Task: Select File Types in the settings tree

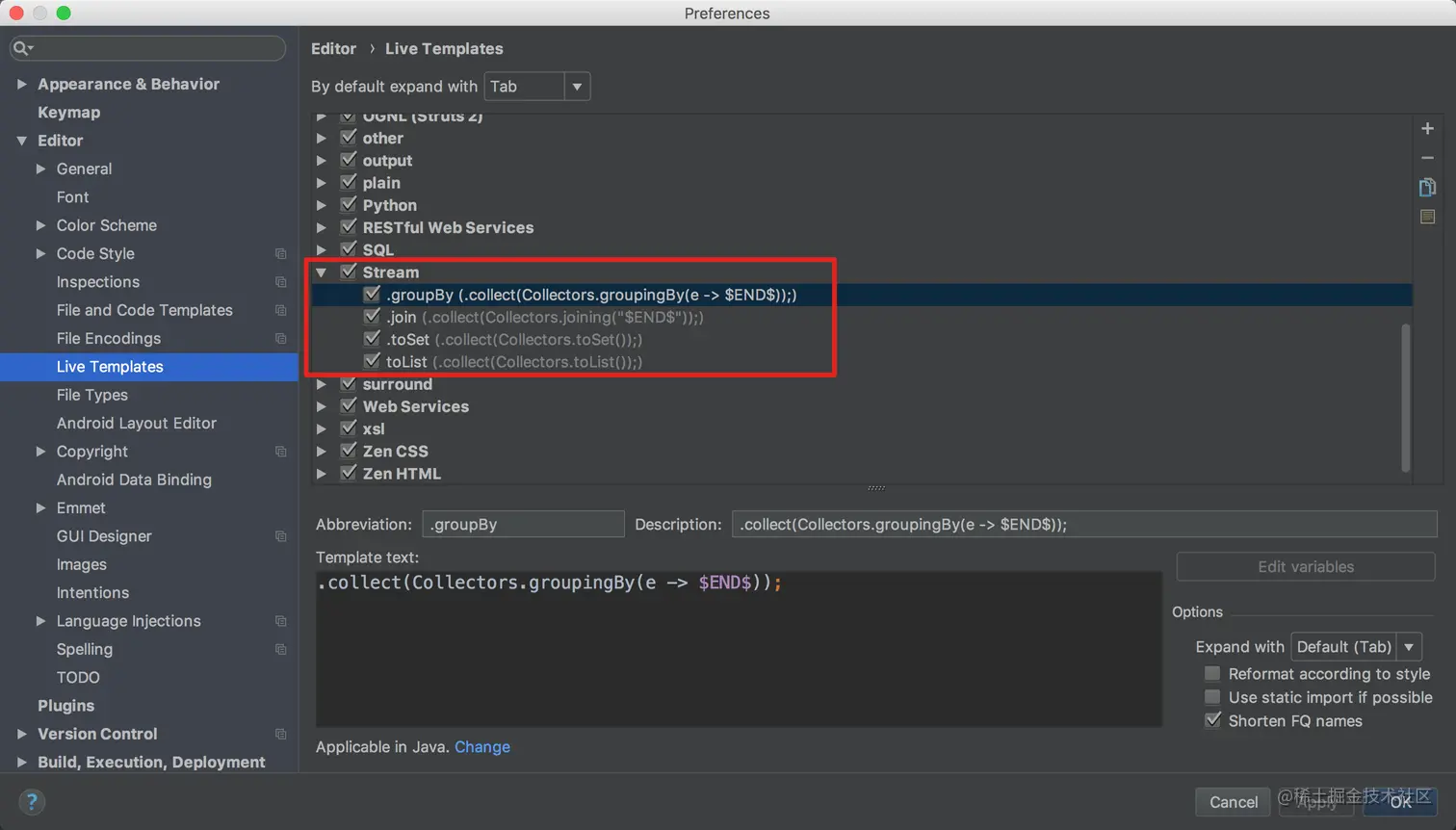Action: click(91, 395)
